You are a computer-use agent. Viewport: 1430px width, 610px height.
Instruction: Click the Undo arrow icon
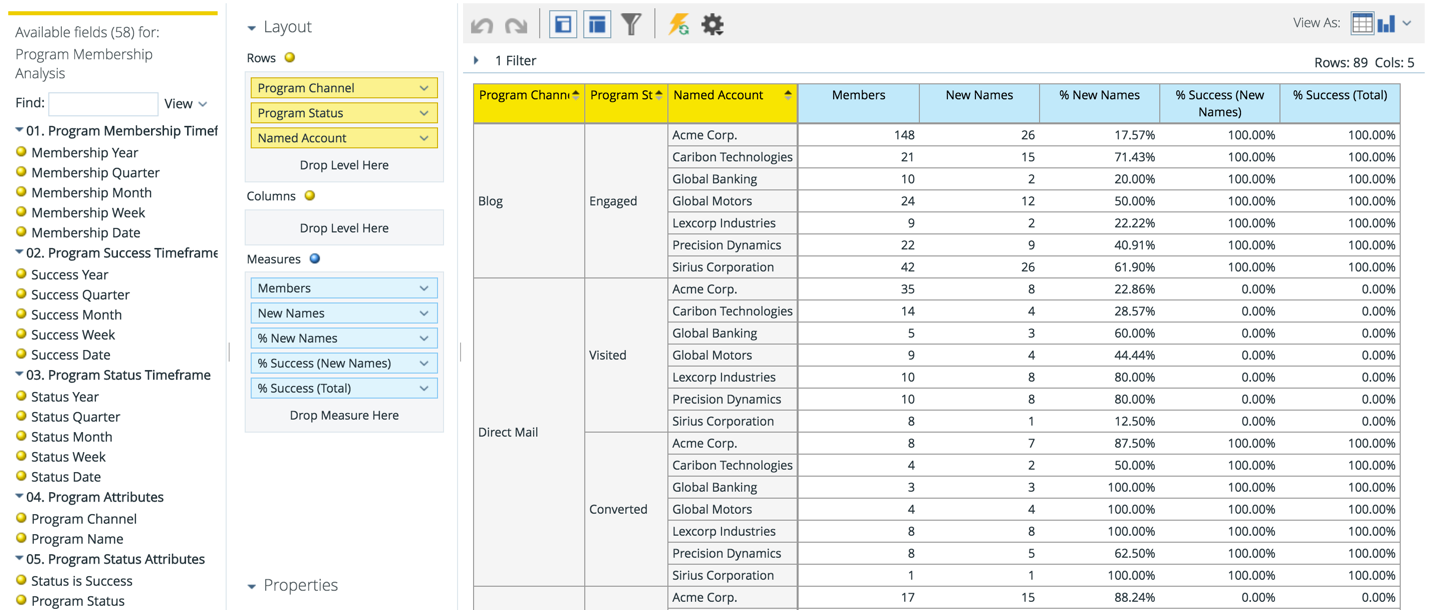click(482, 25)
